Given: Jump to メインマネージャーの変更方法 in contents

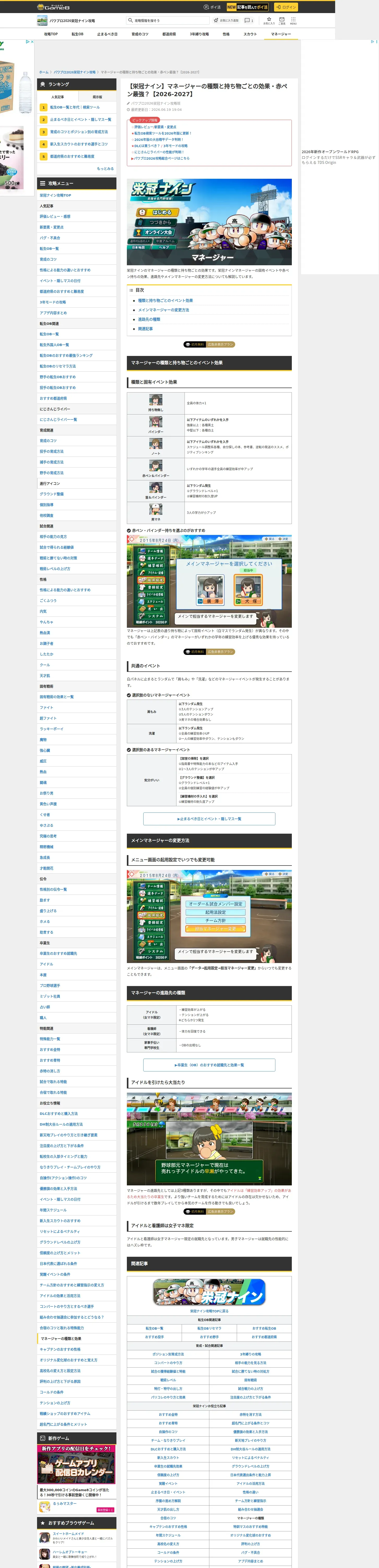Looking at the screenshot, I should coord(164,310).
